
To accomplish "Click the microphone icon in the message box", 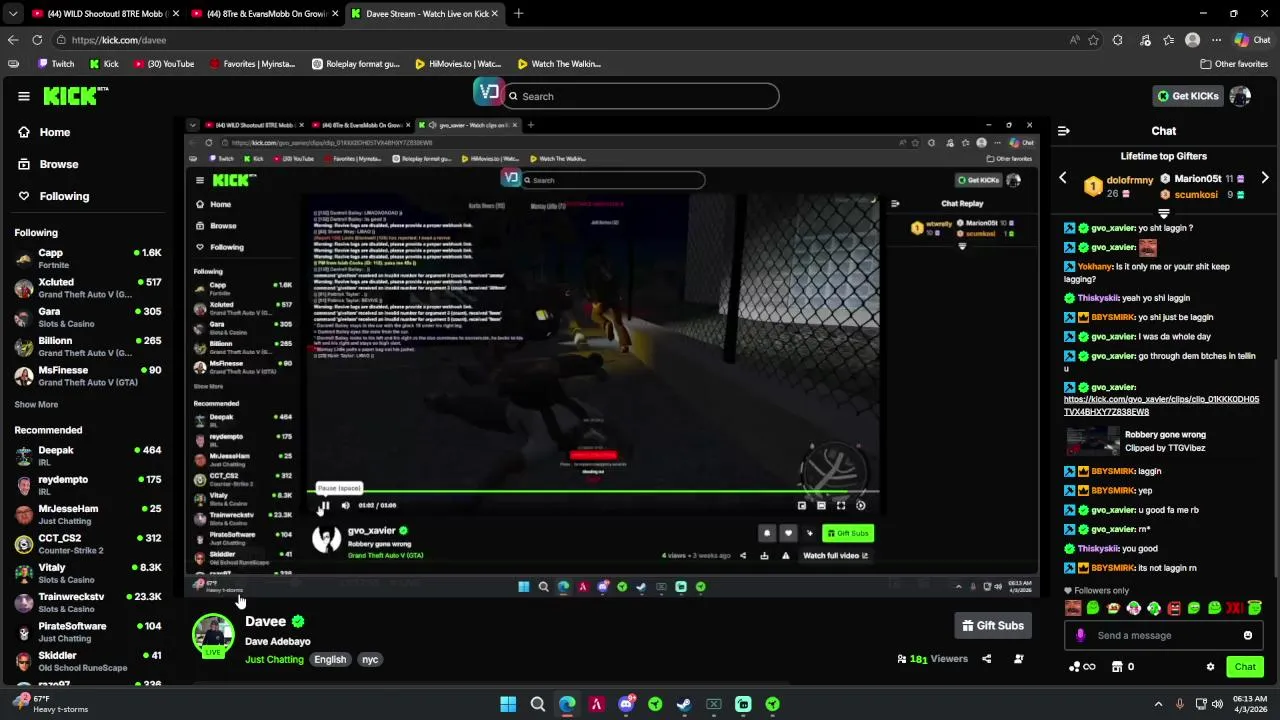I will pos(1080,635).
